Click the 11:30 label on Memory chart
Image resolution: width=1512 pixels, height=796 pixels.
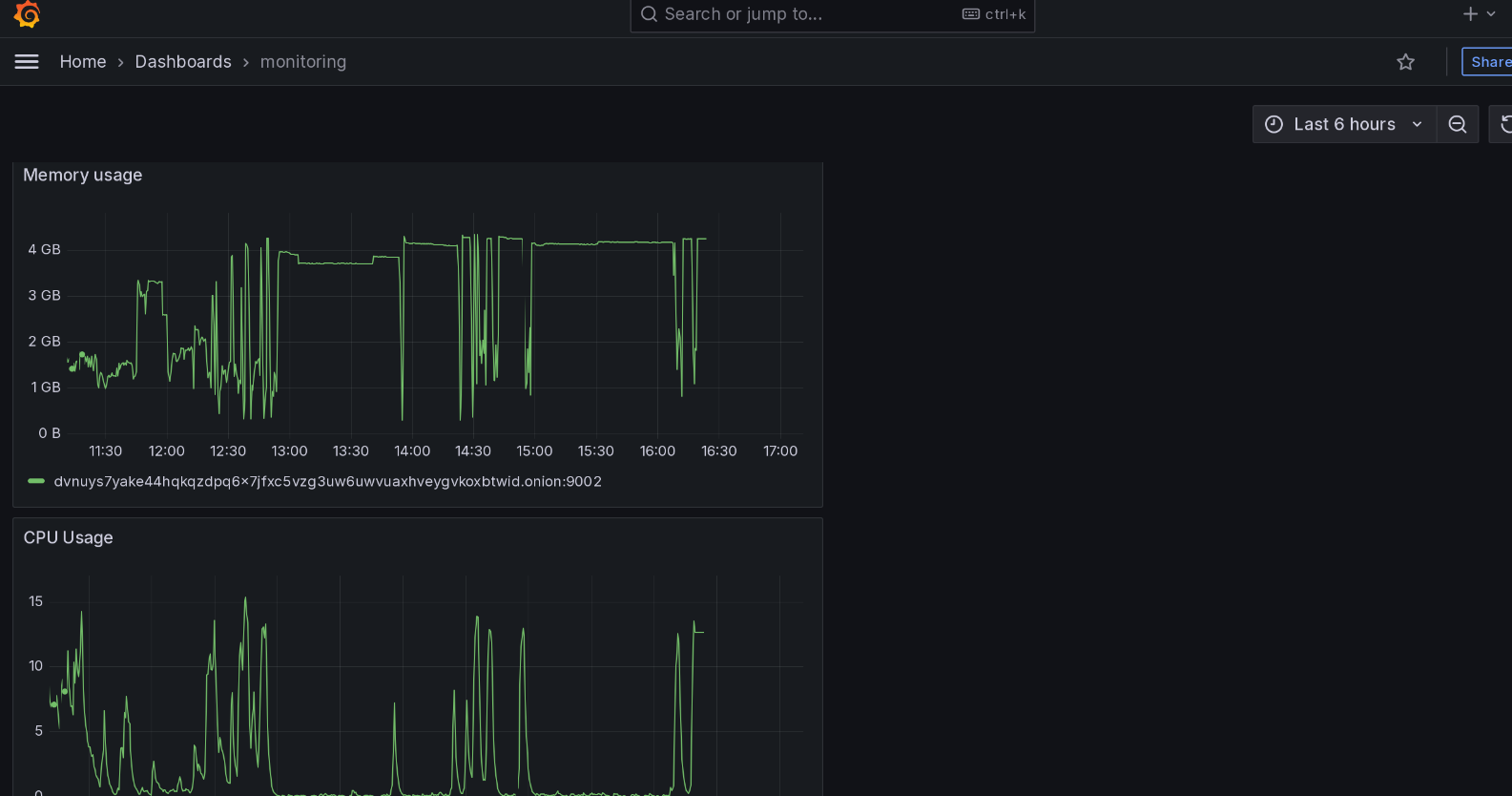(x=106, y=450)
